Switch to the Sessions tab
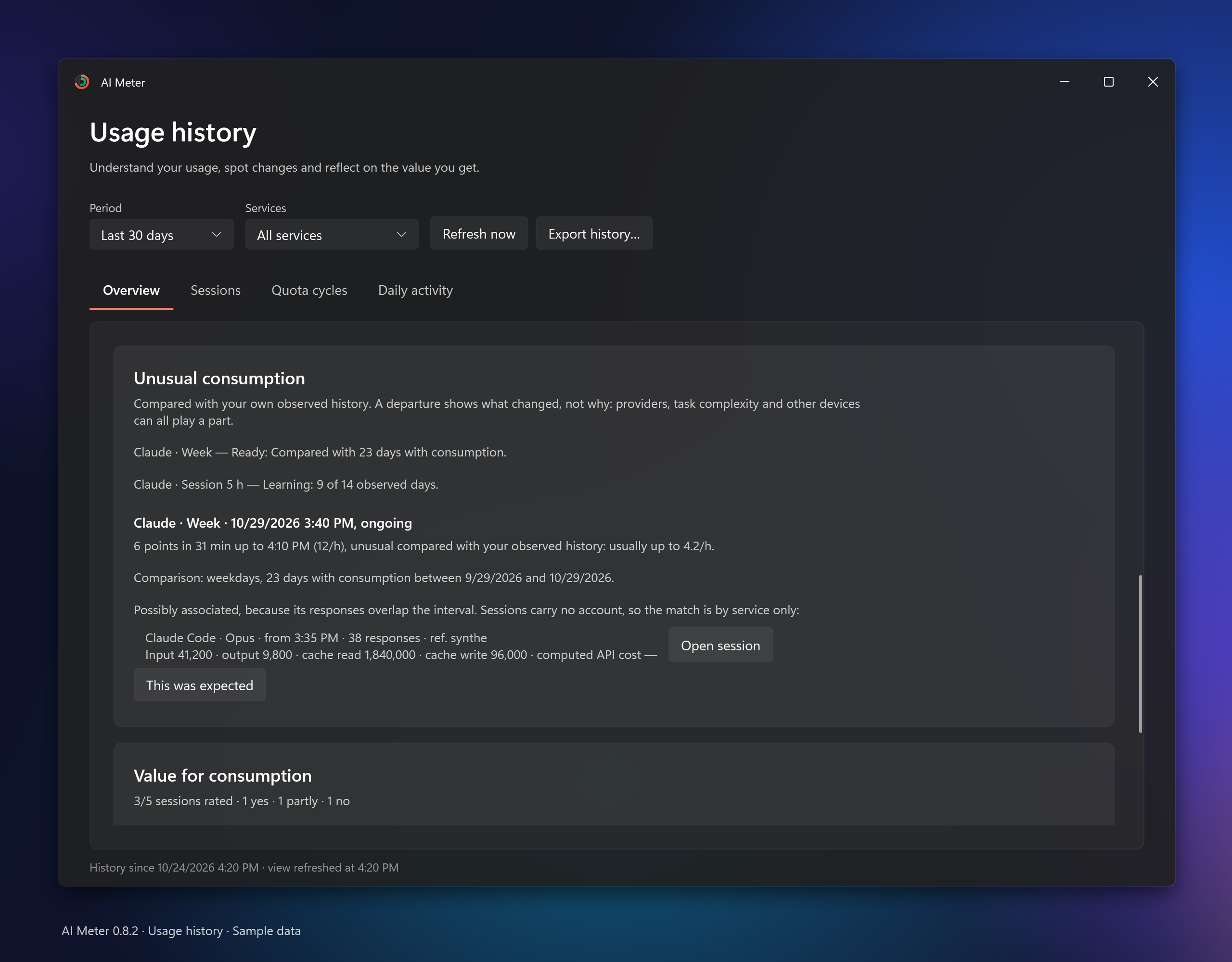Image resolution: width=1232 pixels, height=962 pixels. [216, 291]
